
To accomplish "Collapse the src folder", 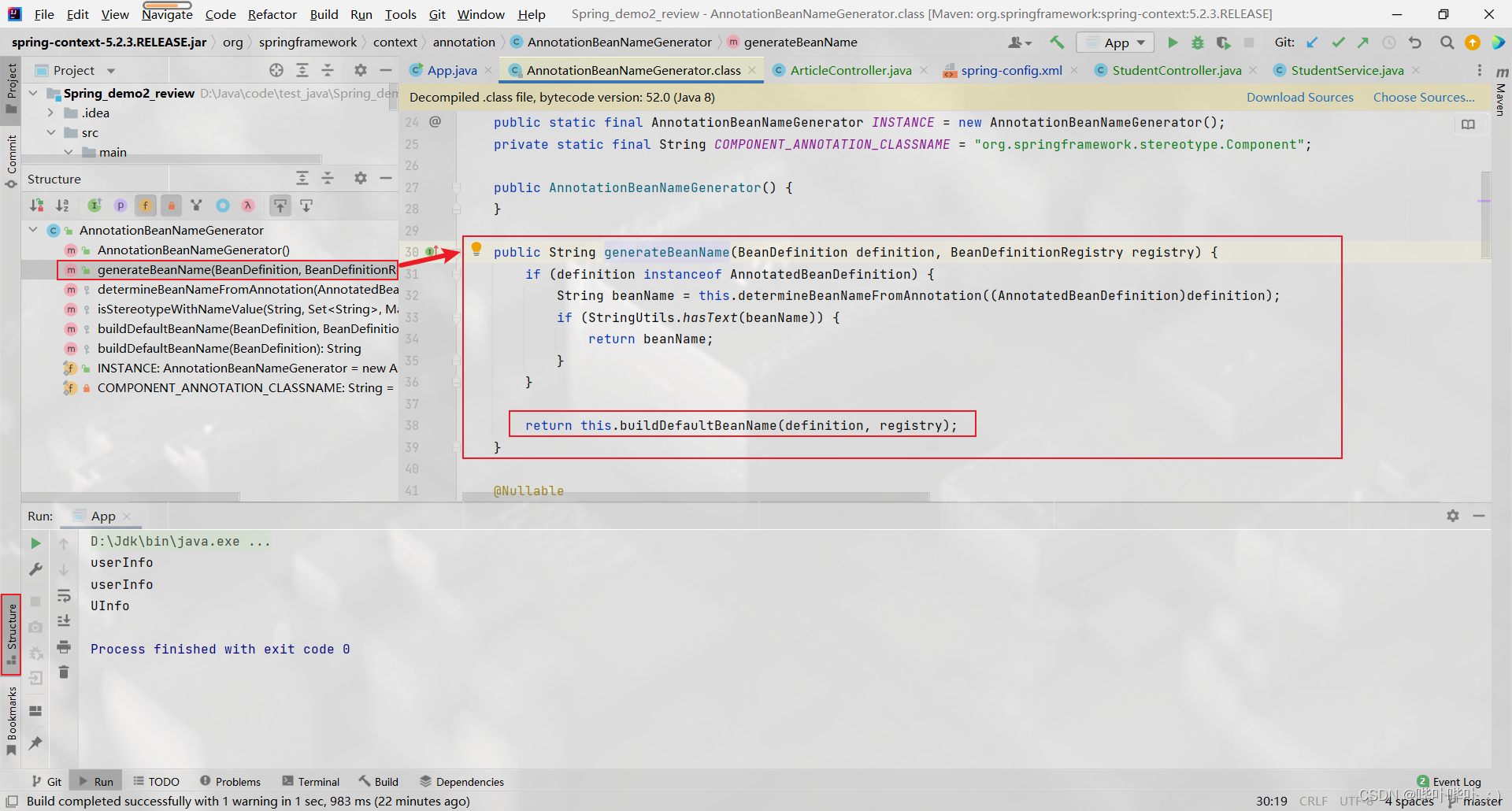I will pos(51,132).
